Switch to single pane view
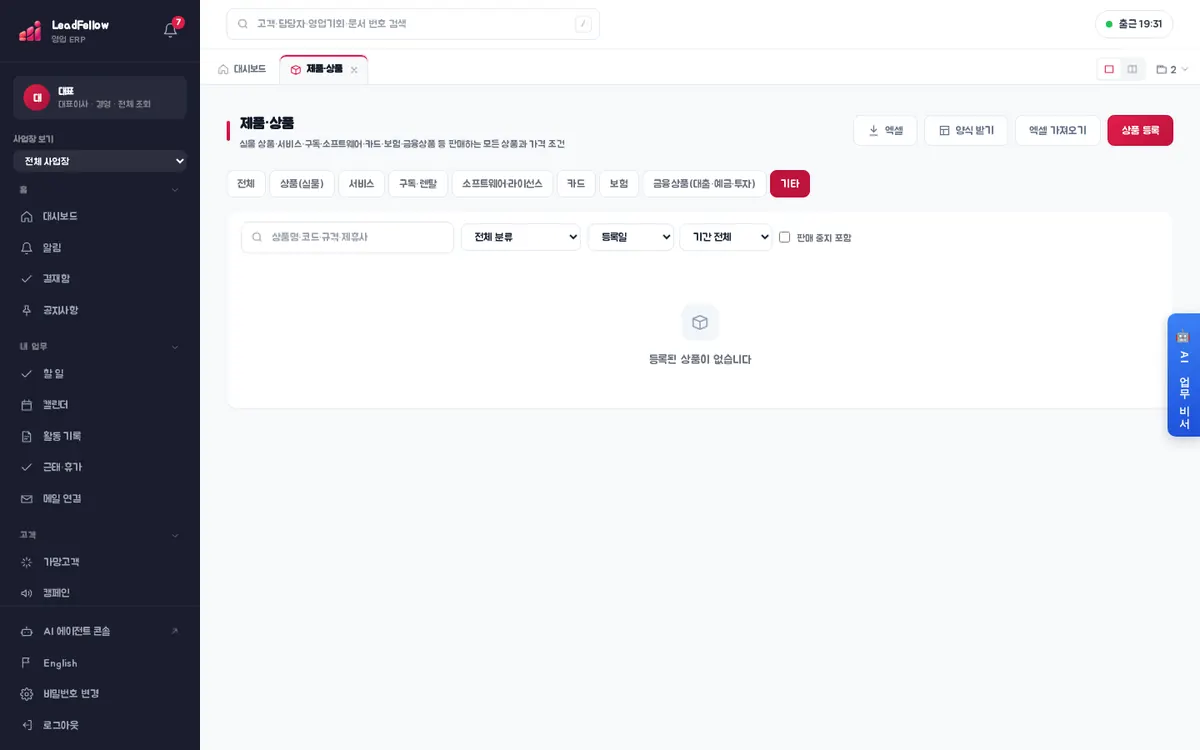This screenshot has height=750, width=1200. pos(1109,69)
